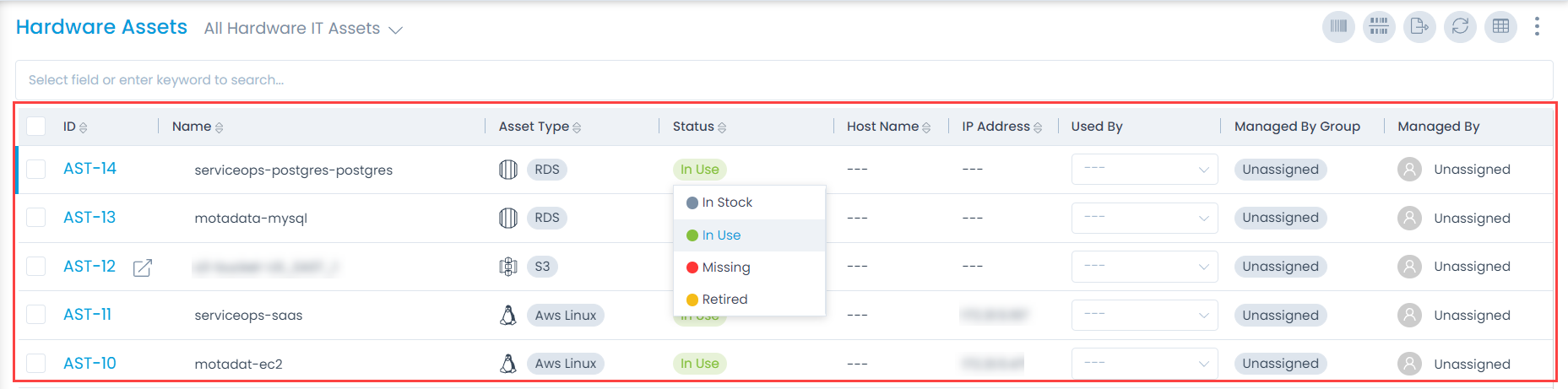Choose In Stock from the status menu
The width and height of the screenshot is (1568, 389).
(x=726, y=203)
